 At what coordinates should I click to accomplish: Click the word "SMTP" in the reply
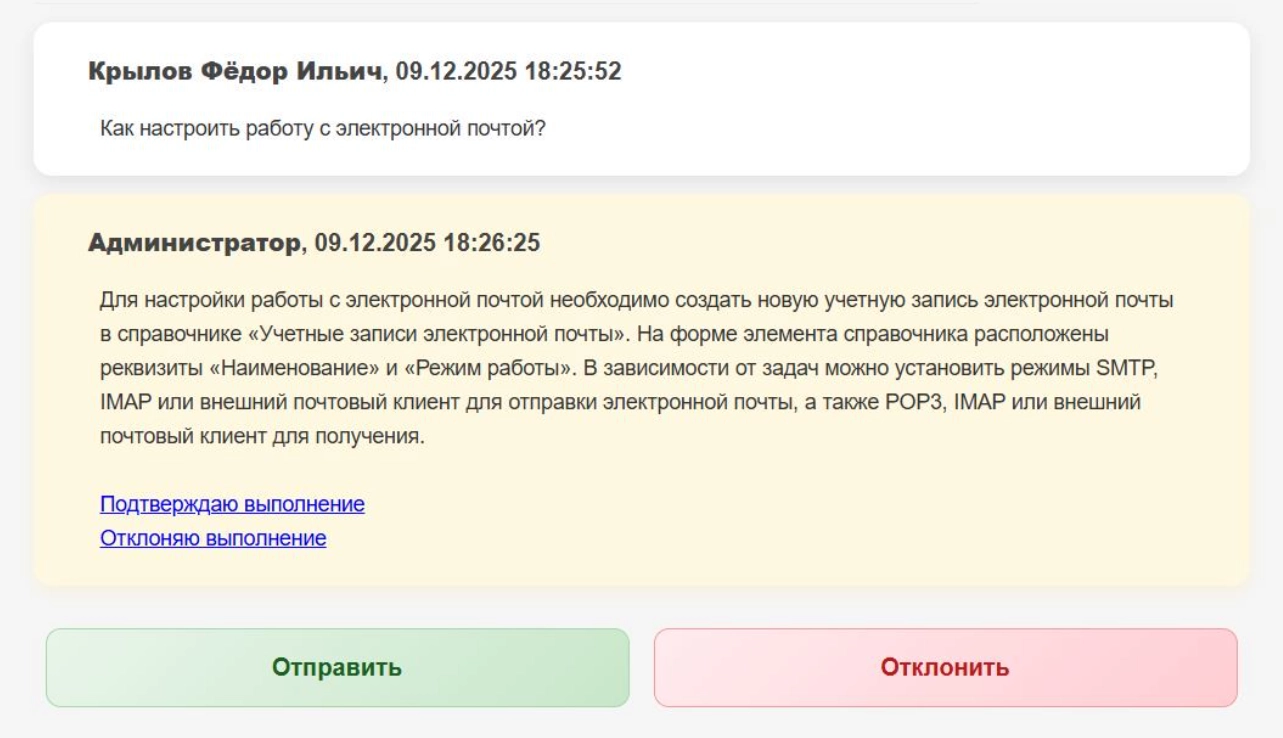(x=1126, y=367)
